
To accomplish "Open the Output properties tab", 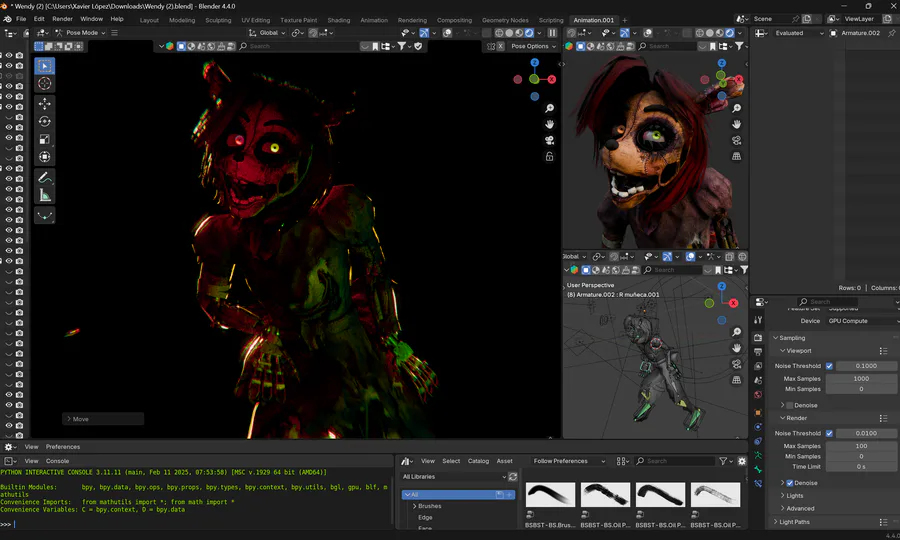I will click(758, 352).
